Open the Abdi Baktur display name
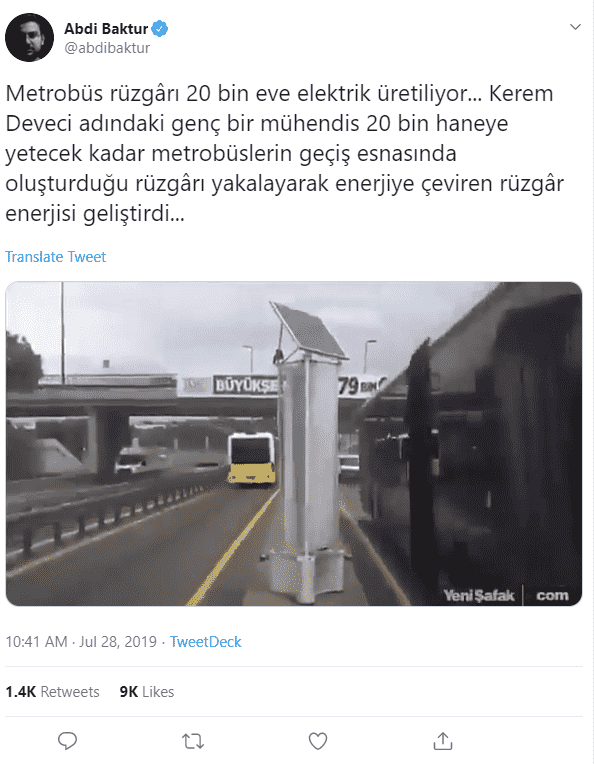This screenshot has width=594, height=764. click(x=106, y=29)
